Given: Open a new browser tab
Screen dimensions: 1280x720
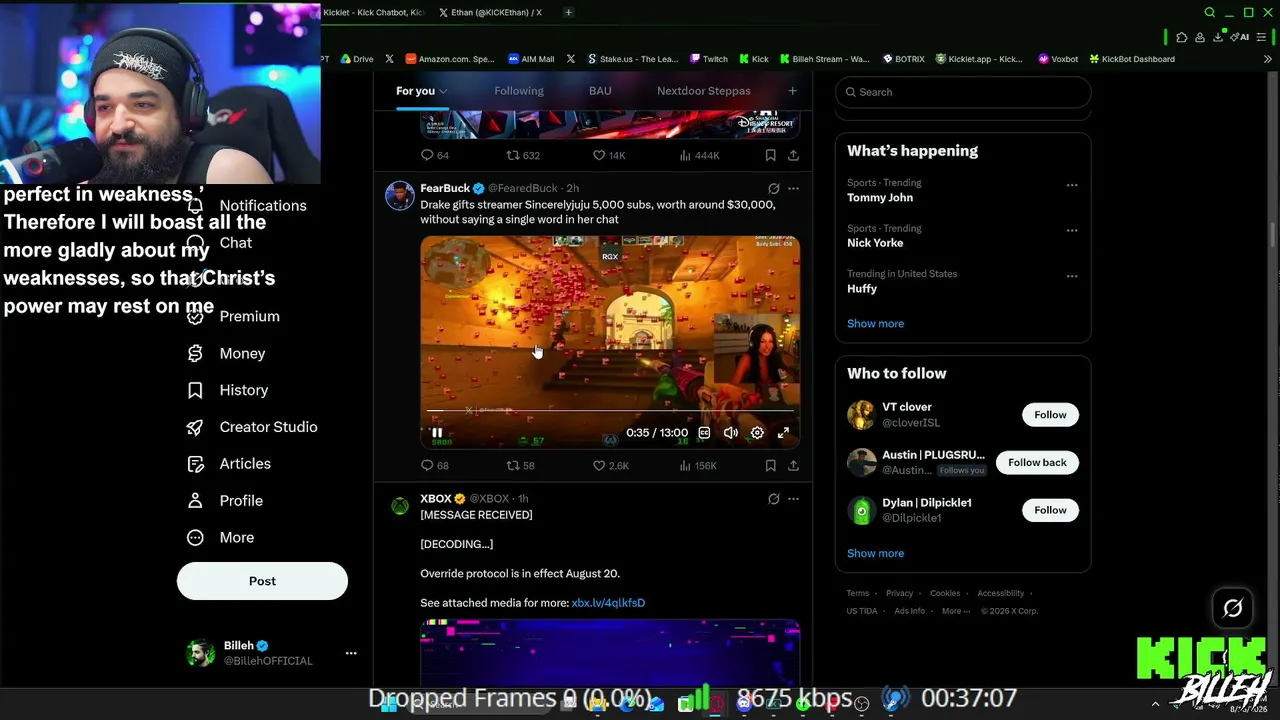Looking at the screenshot, I should (568, 12).
